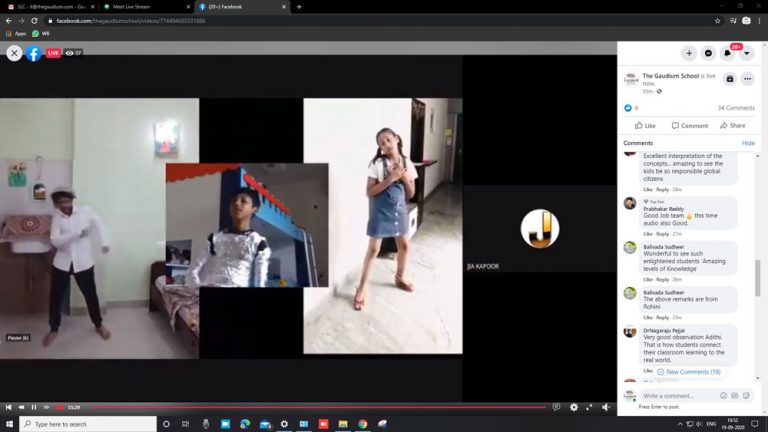Open the Chrome three-dots menu
Viewport: 768px width, 432px height.
pos(760,21)
